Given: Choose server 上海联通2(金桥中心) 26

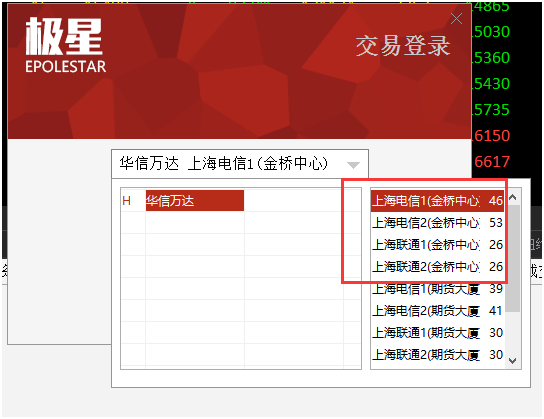Looking at the screenshot, I should pos(437,267).
